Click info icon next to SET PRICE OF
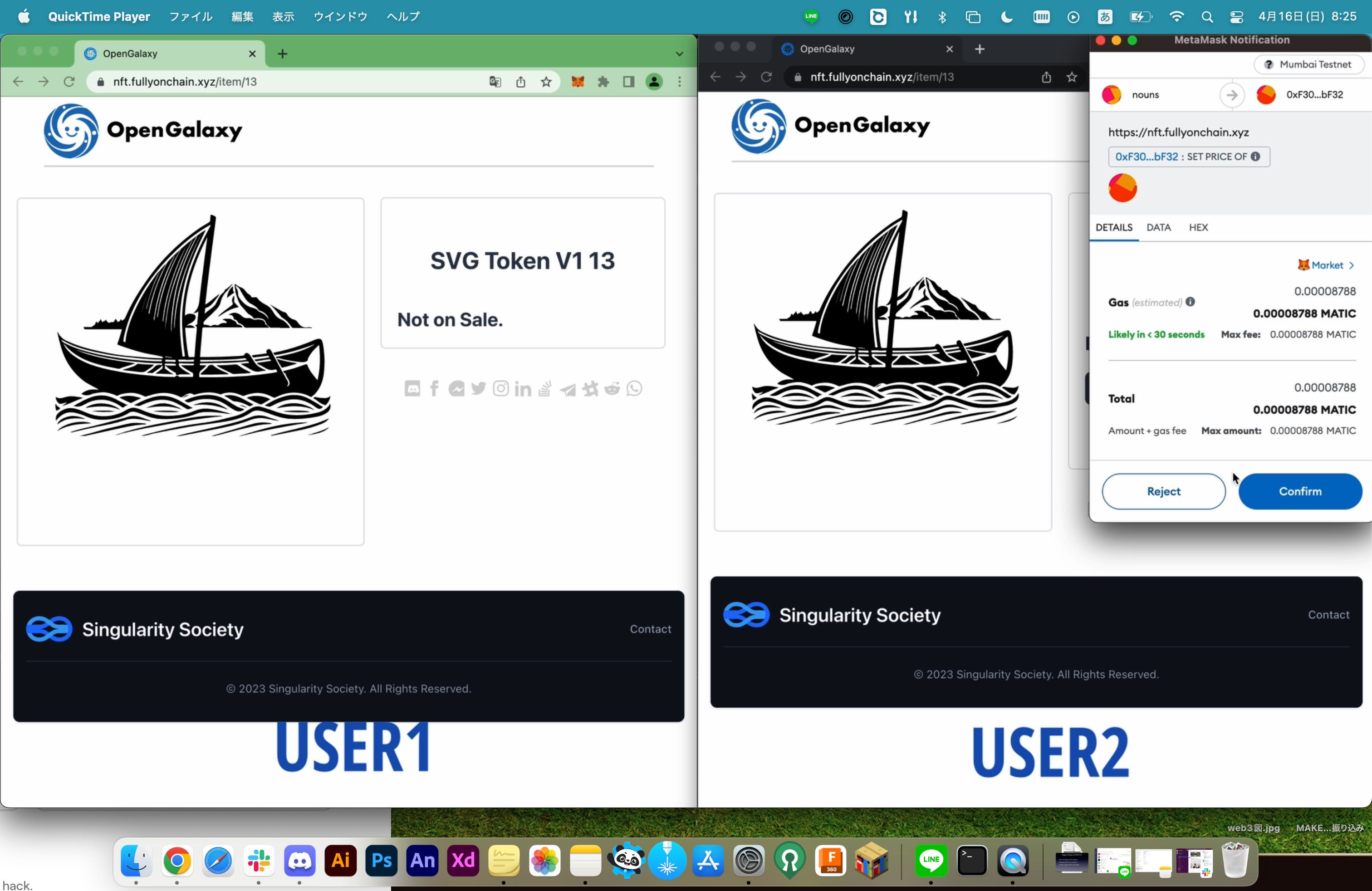Screen dimensions: 1372x891 point(1255,157)
